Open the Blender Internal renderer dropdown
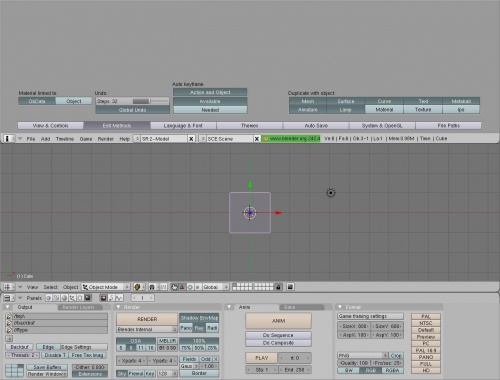The image size is (500, 380). click(x=147, y=329)
